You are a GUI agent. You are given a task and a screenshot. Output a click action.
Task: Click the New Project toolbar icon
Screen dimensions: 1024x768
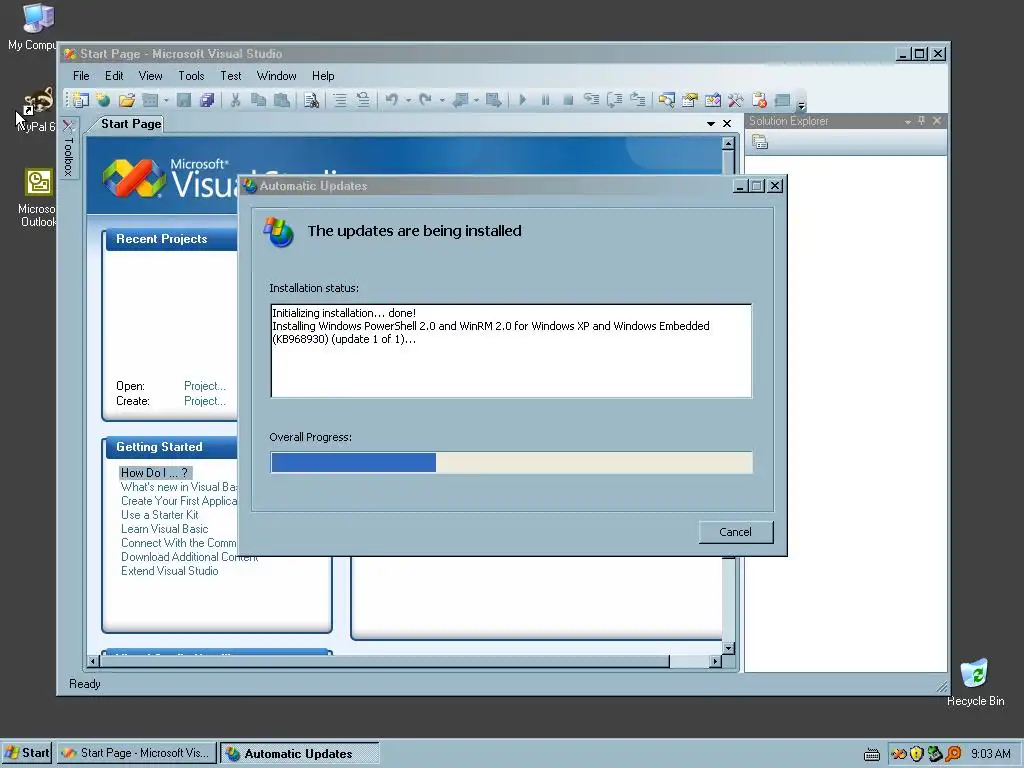(x=81, y=100)
